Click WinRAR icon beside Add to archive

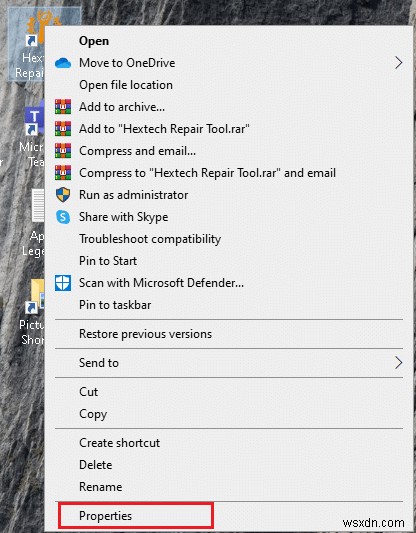pyautogui.click(x=63, y=107)
